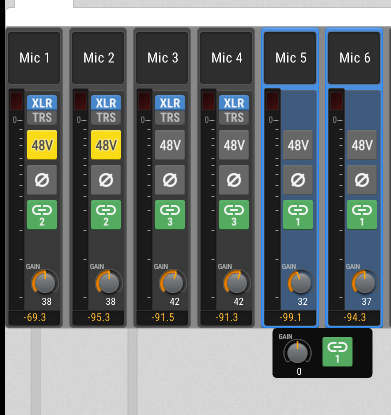Set Mic 2 input to TRS

[x=106, y=118]
